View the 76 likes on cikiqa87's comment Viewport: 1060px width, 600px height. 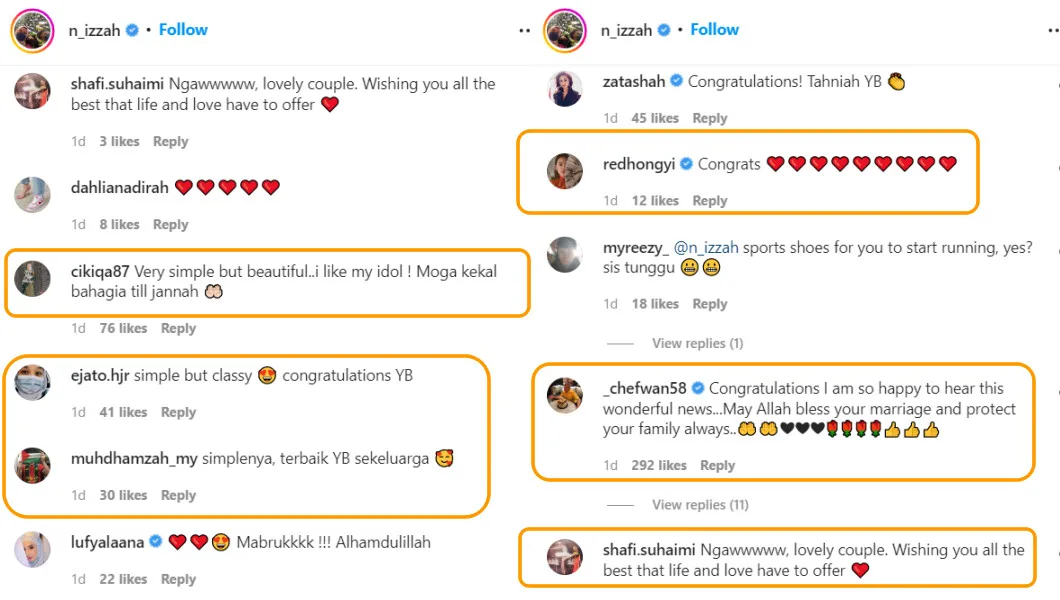click(123, 328)
